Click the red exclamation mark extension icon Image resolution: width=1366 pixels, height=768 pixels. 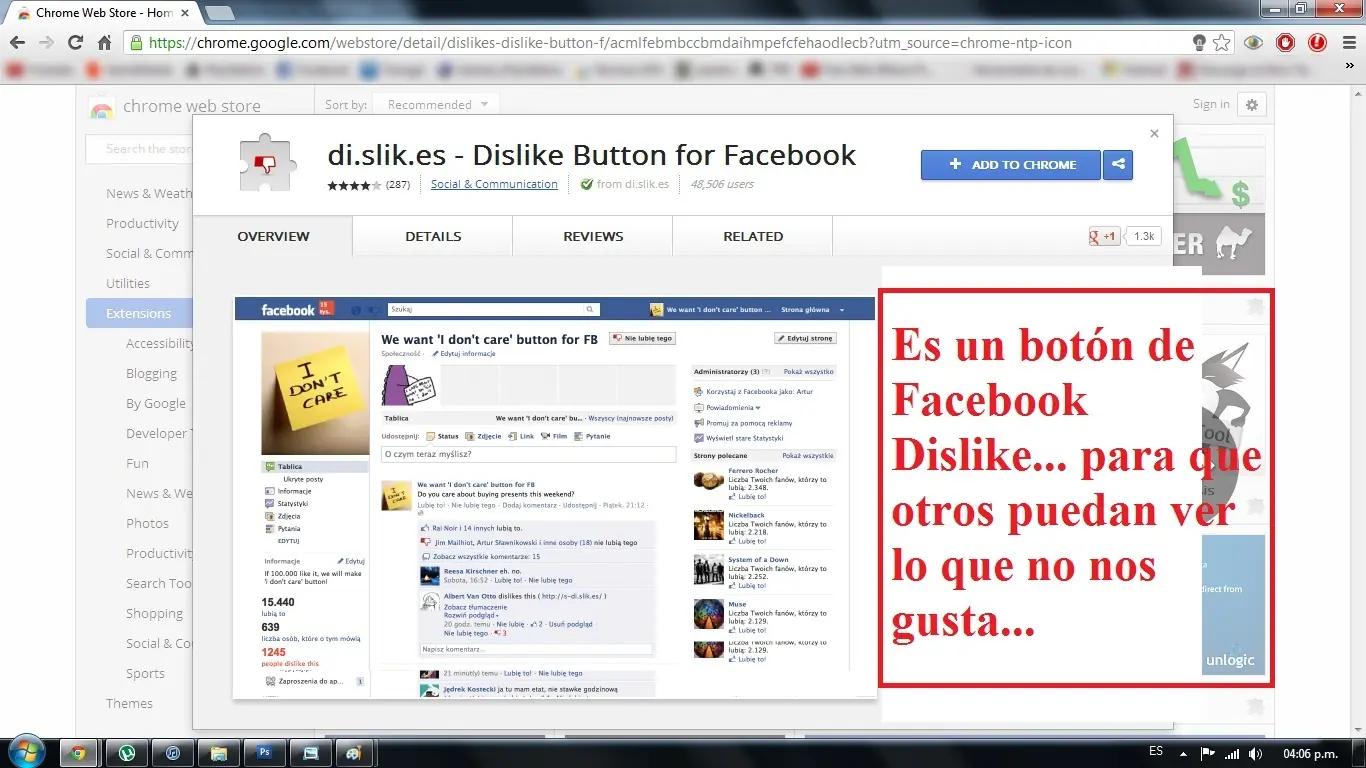[x=1318, y=43]
